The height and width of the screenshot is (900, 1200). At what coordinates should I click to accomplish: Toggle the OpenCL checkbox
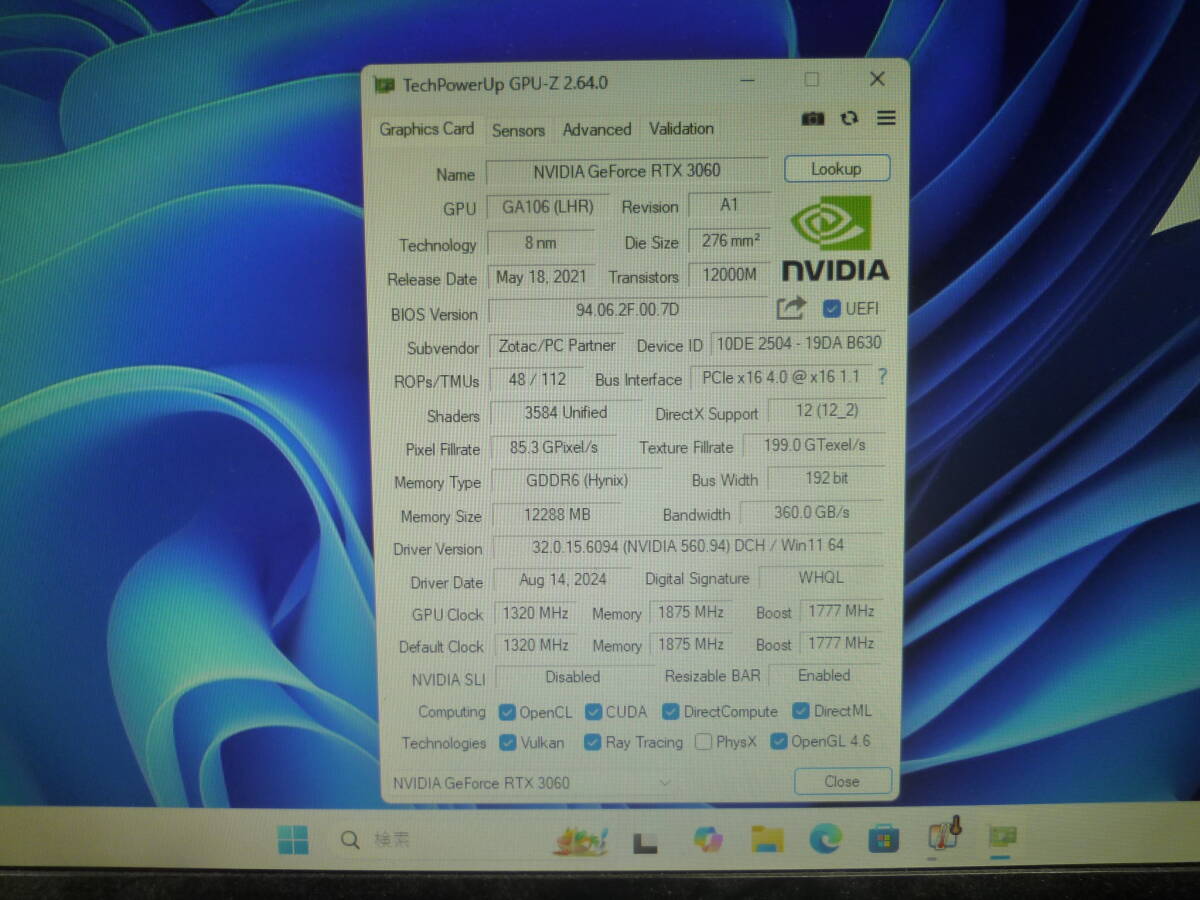coord(505,713)
